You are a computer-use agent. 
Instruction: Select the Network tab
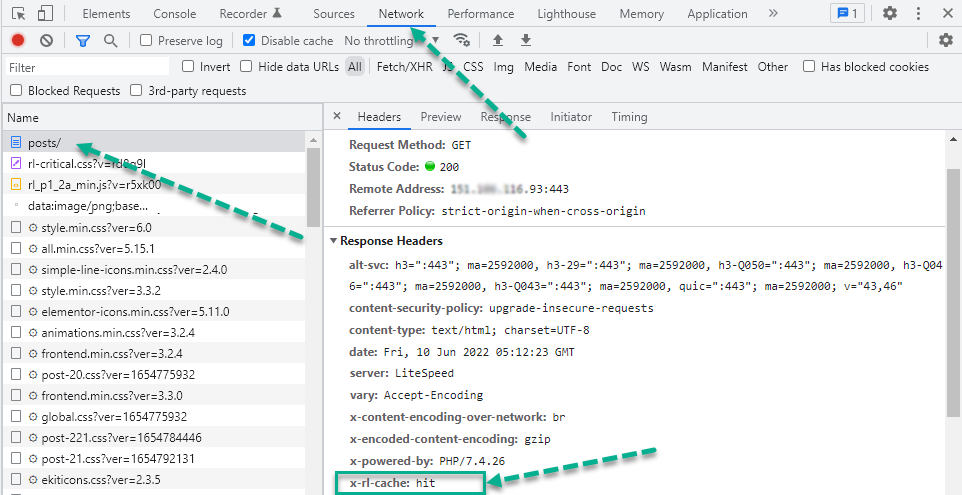point(401,13)
